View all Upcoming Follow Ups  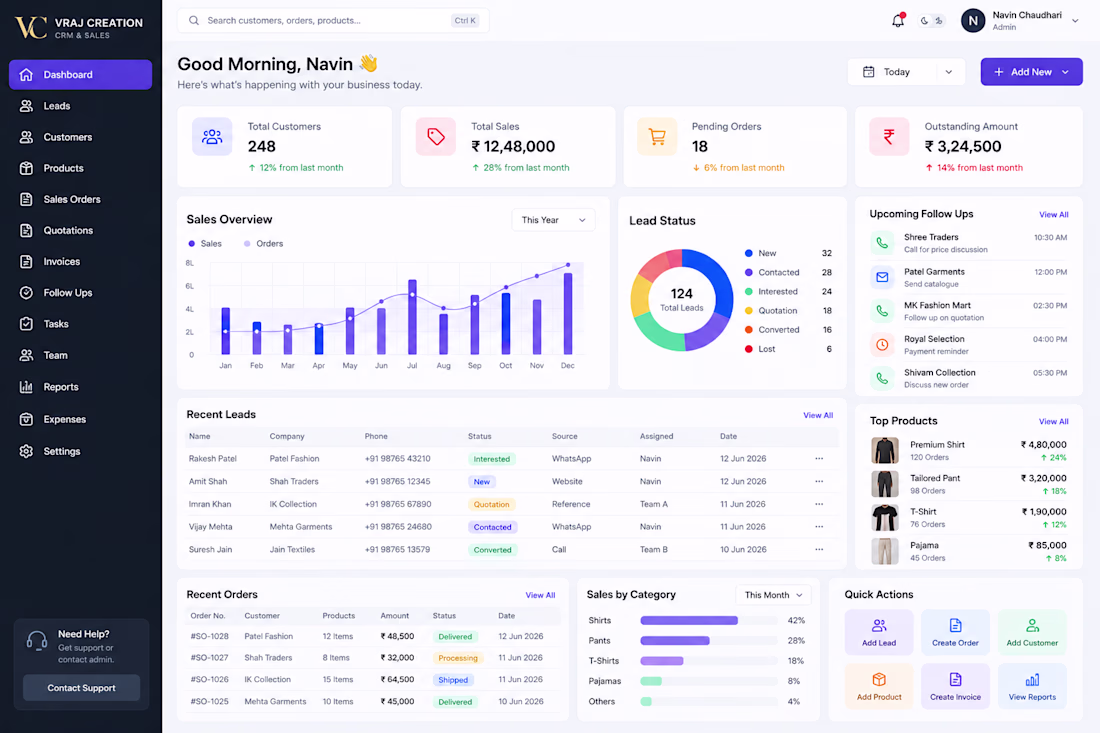[1053, 215]
